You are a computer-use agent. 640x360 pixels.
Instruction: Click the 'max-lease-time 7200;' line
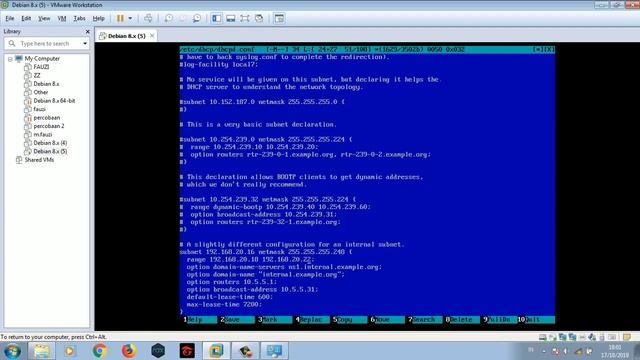[224, 304]
